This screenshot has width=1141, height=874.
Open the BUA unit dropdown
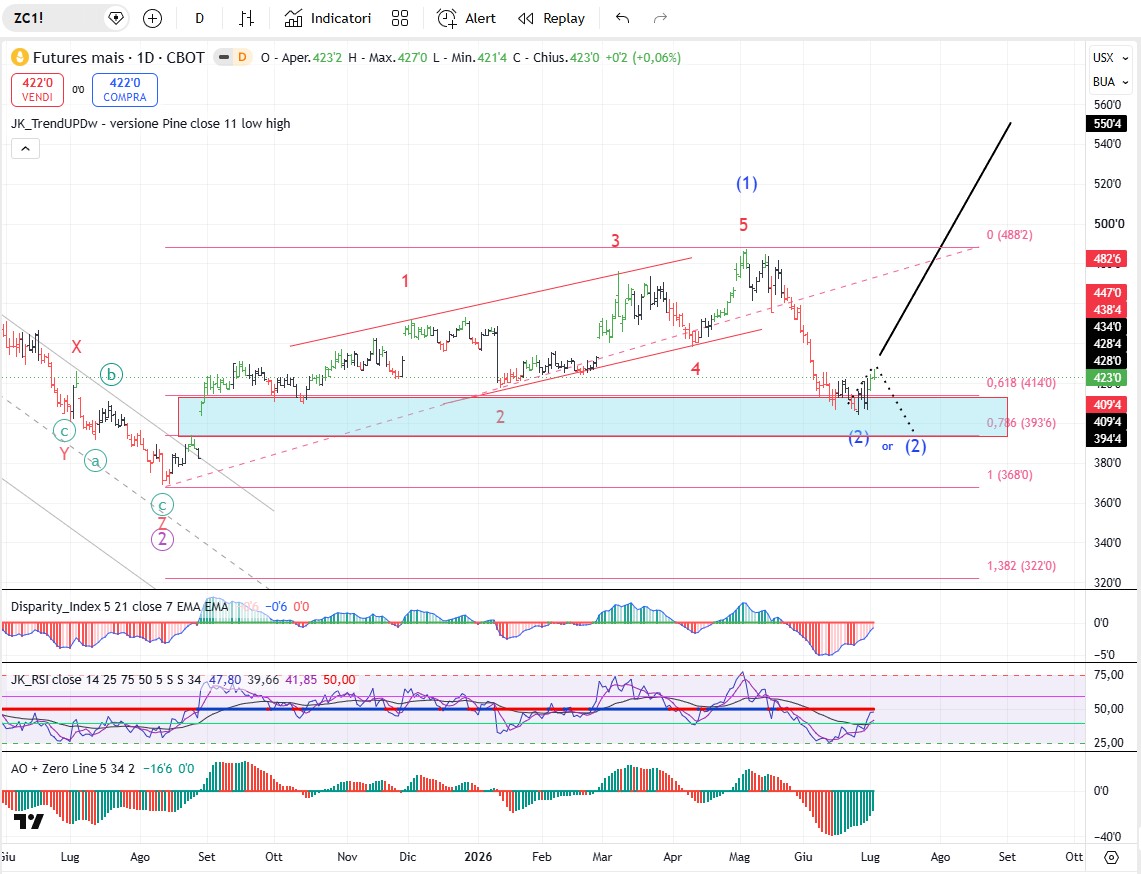[x=1110, y=82]
